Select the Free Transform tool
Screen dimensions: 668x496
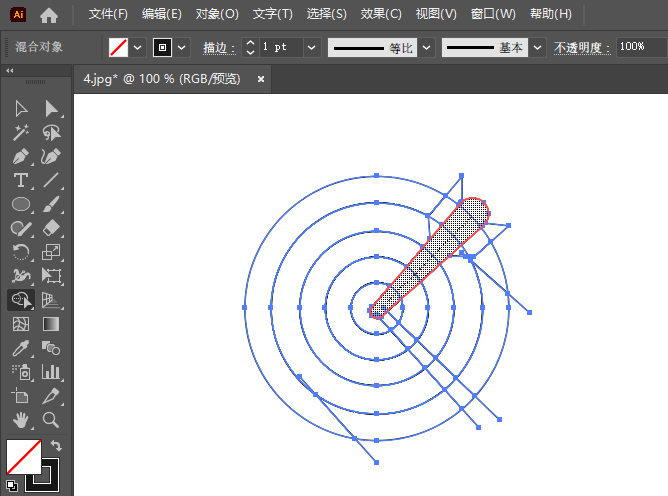click(51, 276)
